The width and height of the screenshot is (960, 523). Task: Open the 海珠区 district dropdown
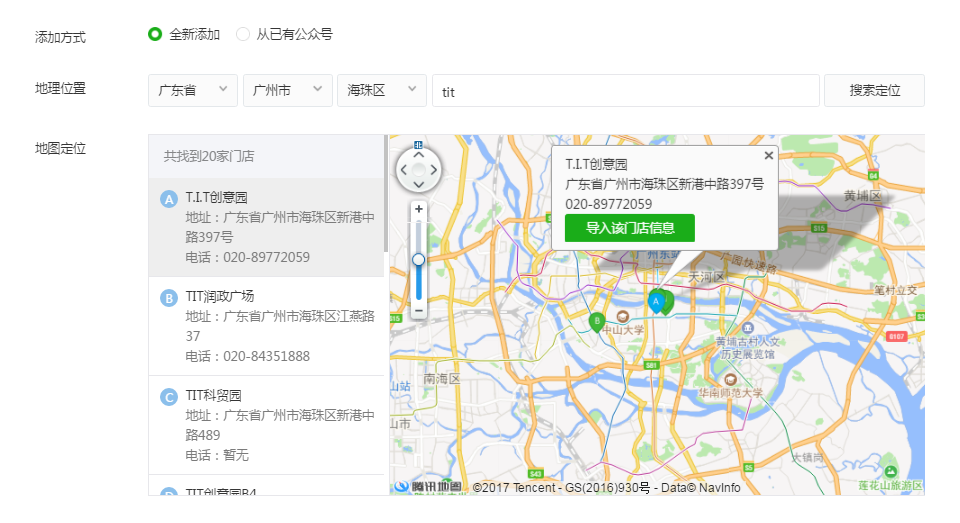click(x=381, y=90)
